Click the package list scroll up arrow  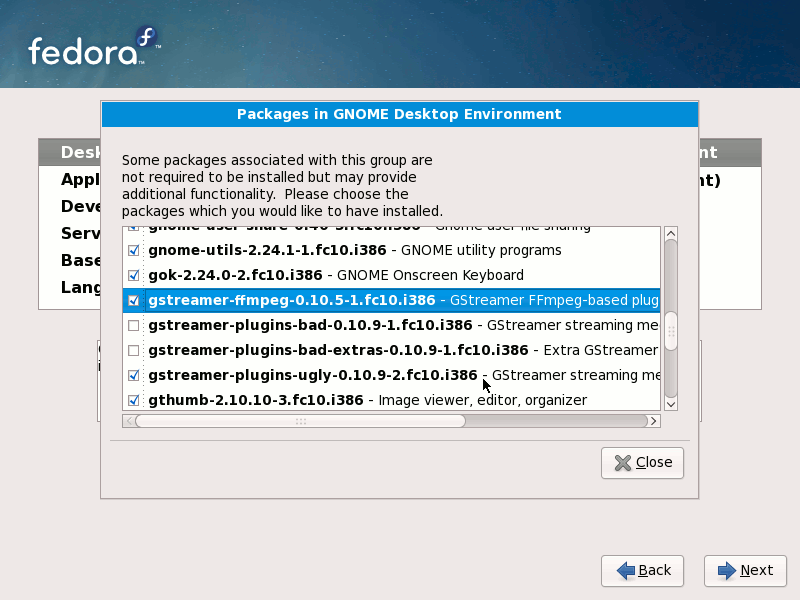(671, 233)
